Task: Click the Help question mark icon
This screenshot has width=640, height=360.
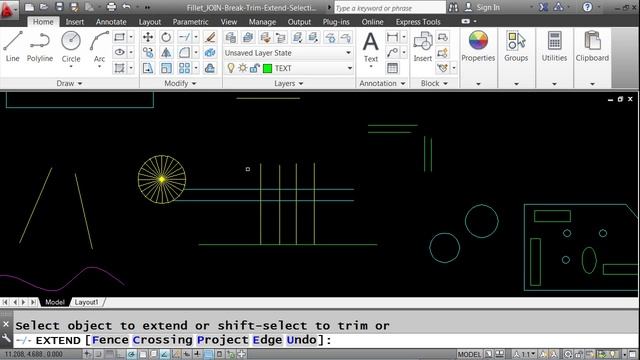Action: (587, 7)
